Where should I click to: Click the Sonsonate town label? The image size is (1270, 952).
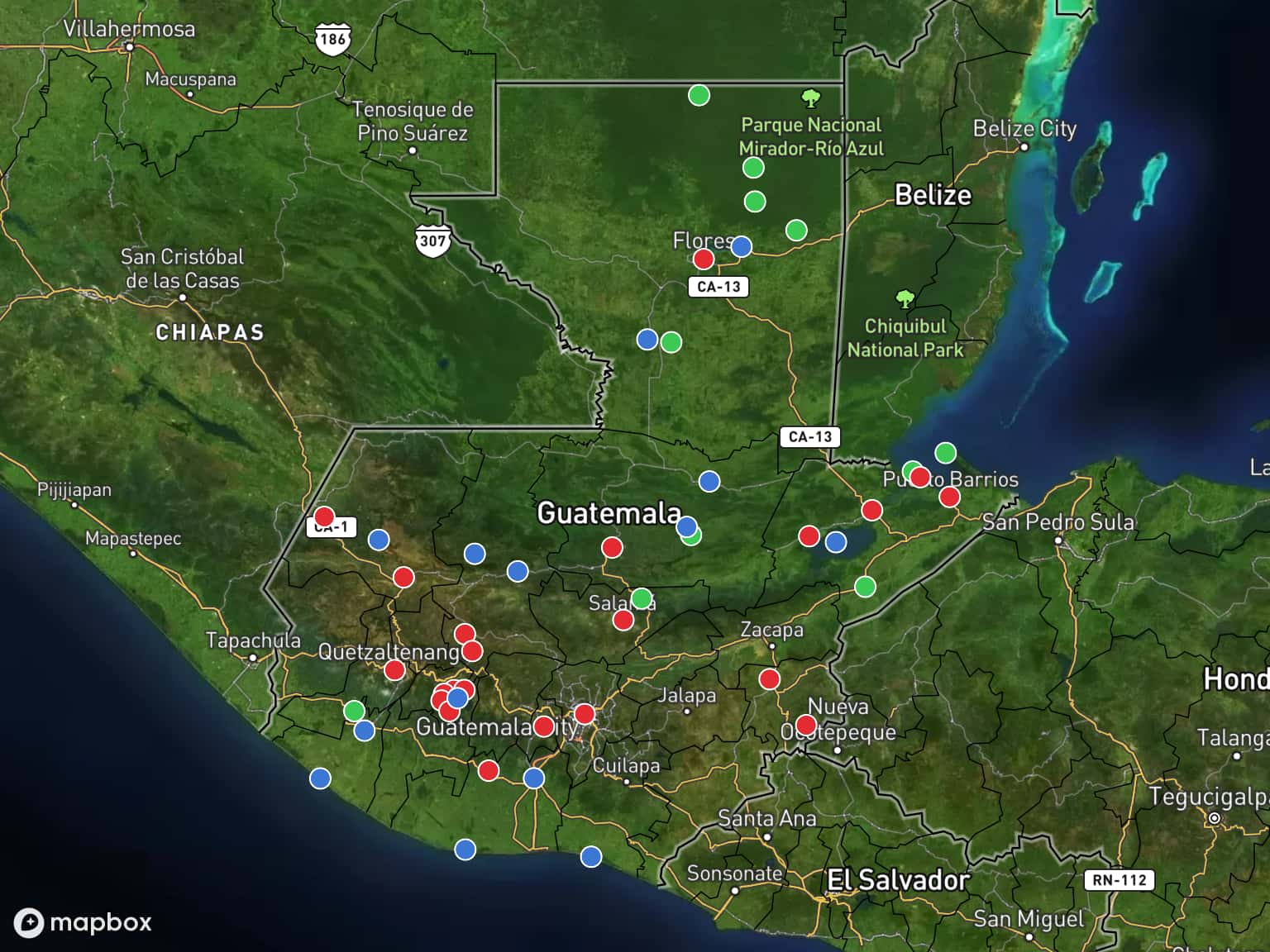[x=734, y=873]
